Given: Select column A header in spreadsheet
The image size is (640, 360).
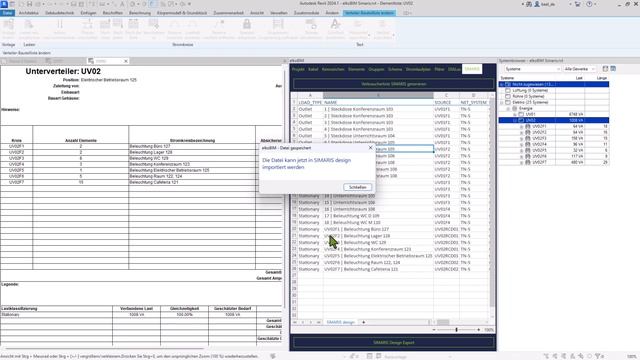Looking at the screenshot, I should (x=310, y=96).
